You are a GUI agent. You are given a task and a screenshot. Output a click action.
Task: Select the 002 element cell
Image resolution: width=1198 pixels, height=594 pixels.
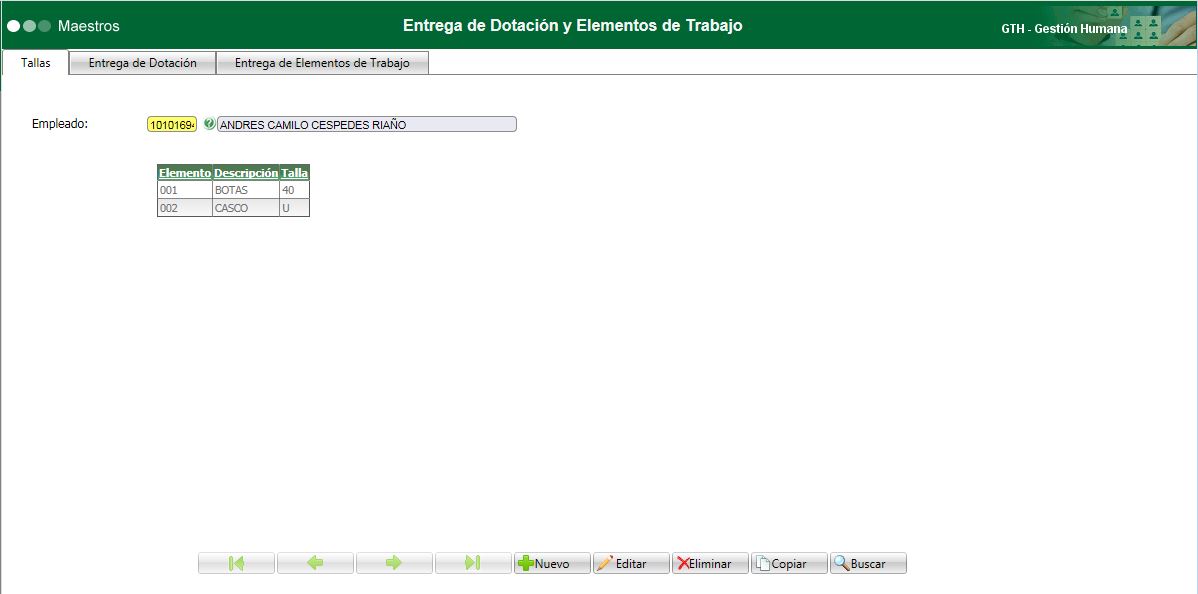(x=185, y=207)
